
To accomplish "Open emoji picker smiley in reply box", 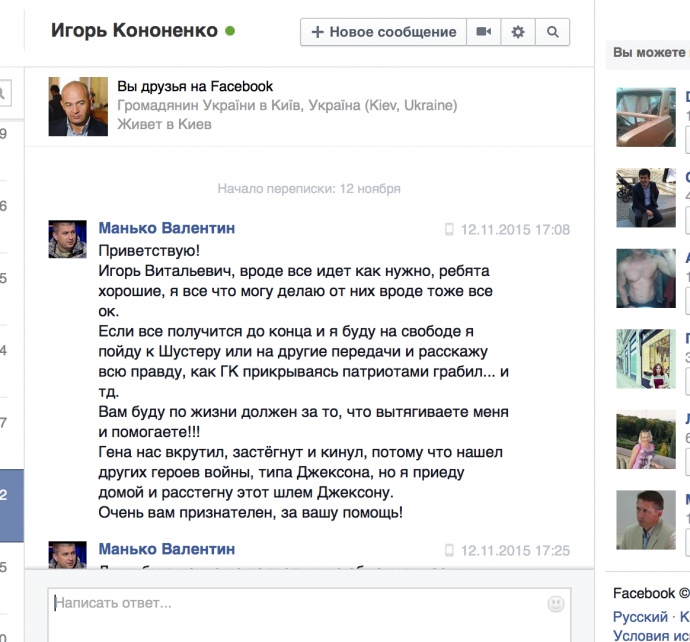I will pyautogui.click(x=556, y=604).
